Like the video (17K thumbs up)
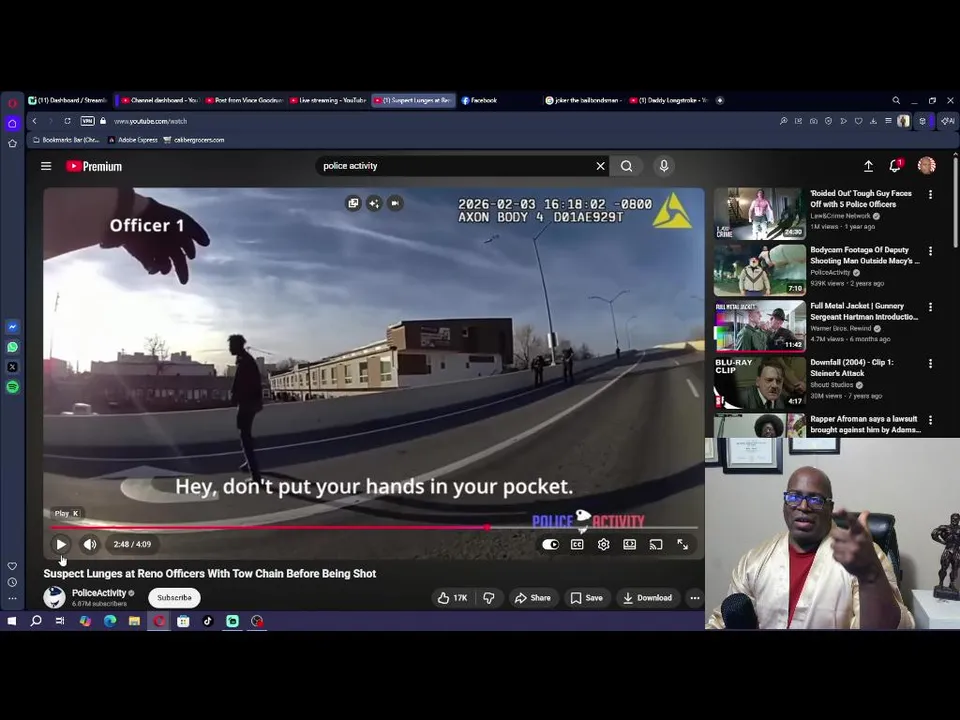The image size is (960, 720). 452,598
